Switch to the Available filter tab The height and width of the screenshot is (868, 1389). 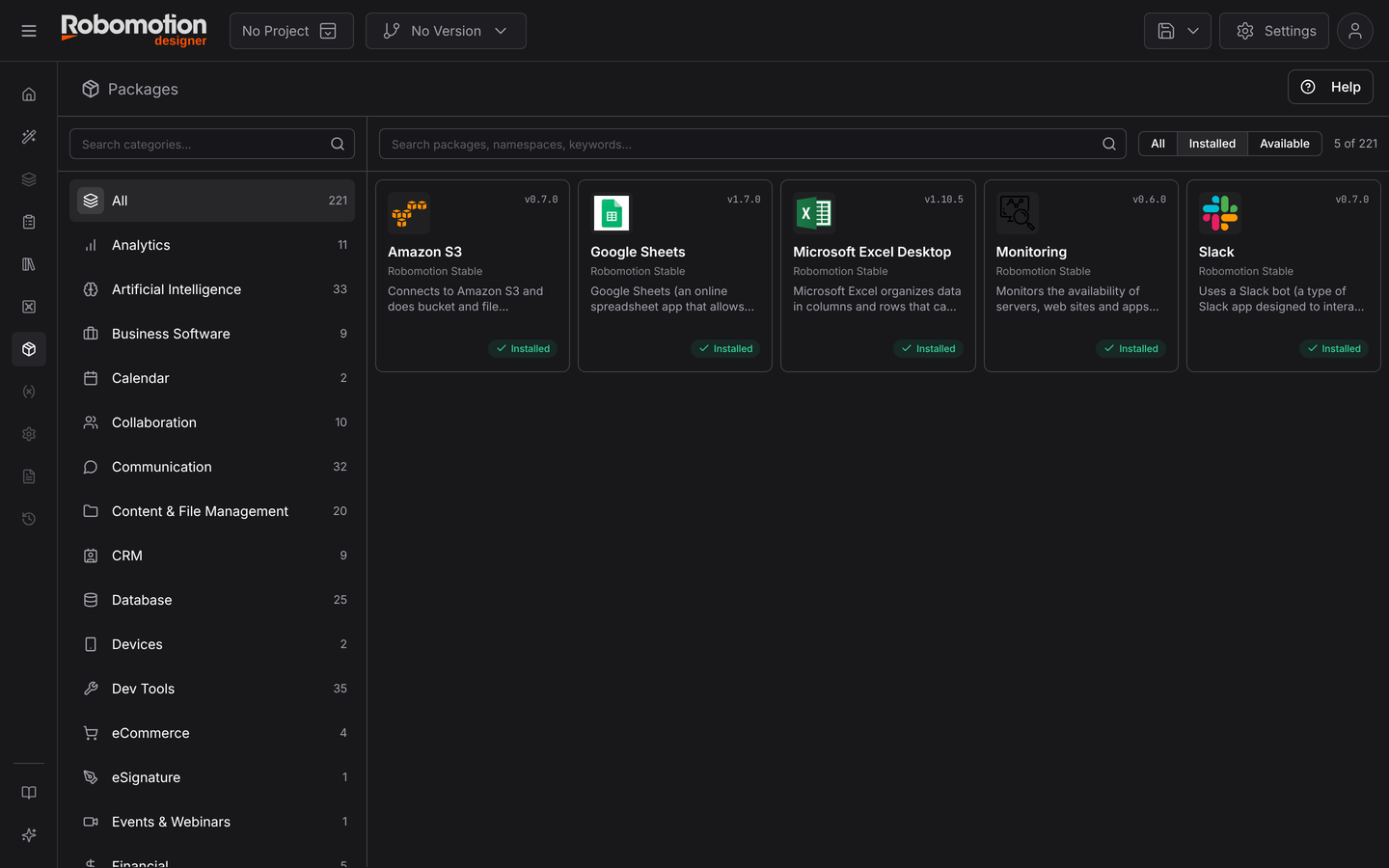pos(1285,144)
